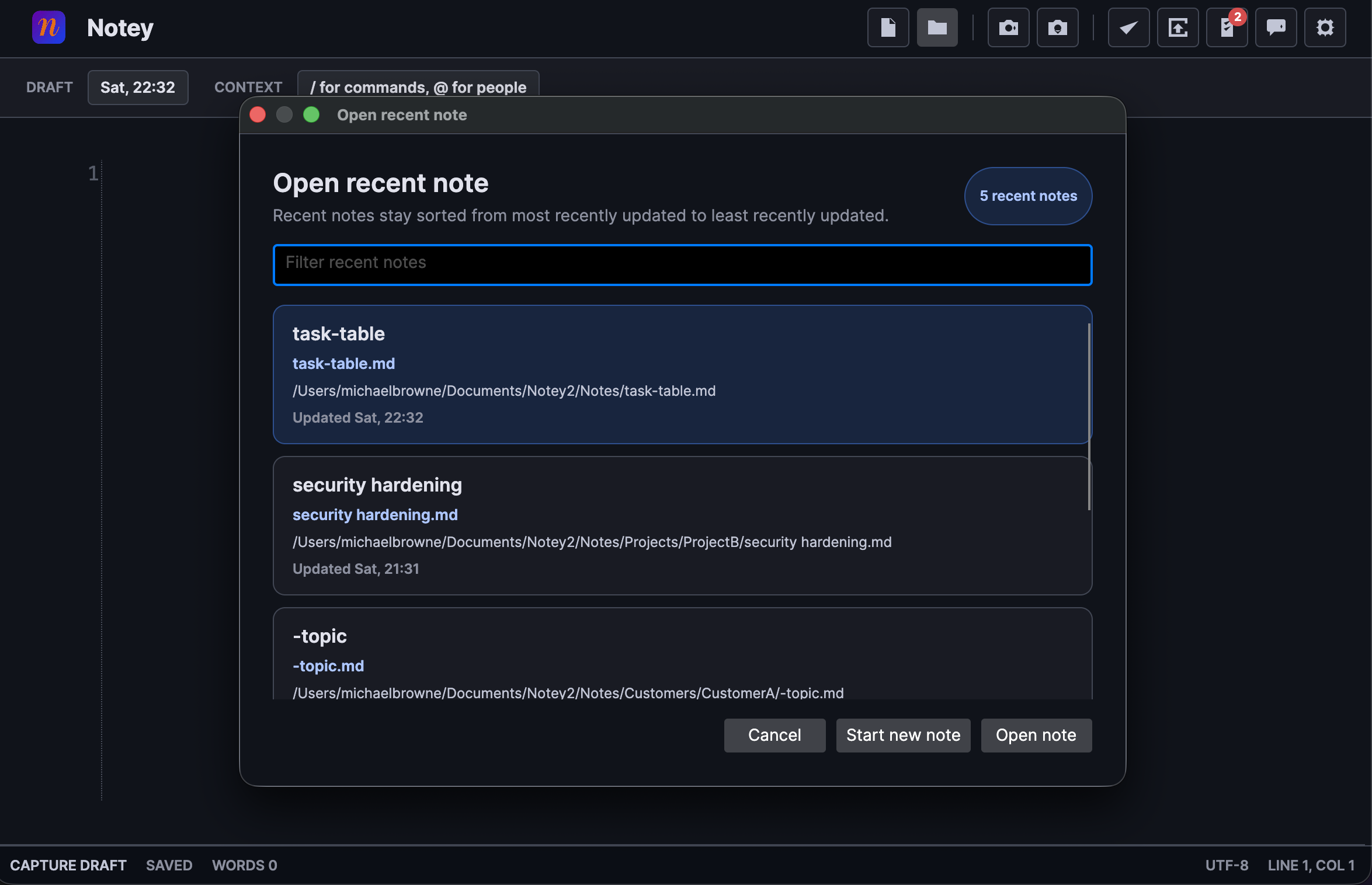This screenshot has width=1372, height=885.
Task: Open the checklist icon with badge 2
Action: [1227, 27]
